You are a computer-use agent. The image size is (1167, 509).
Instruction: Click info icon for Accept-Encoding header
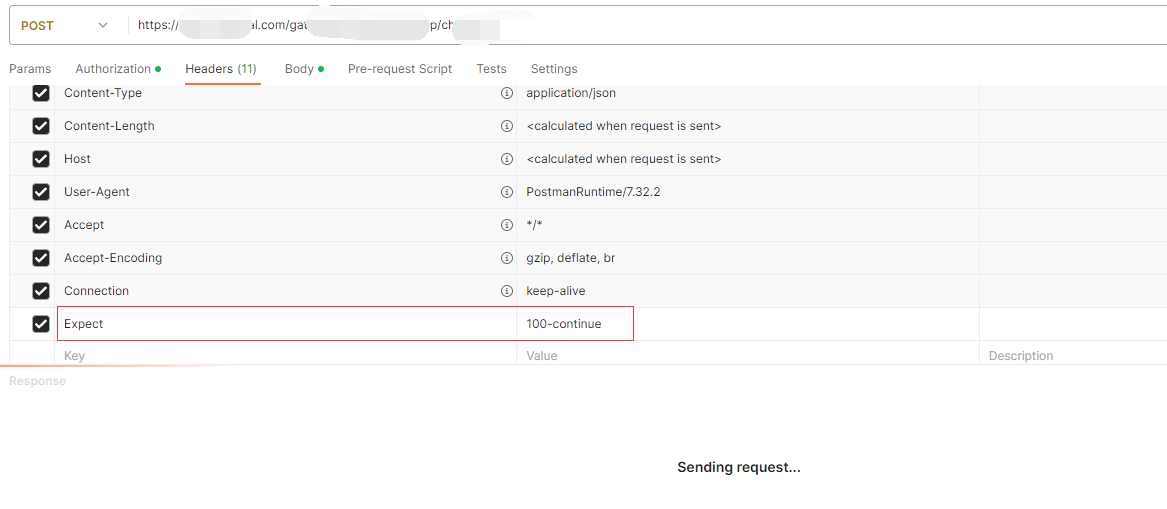click(x=506, y=258)
